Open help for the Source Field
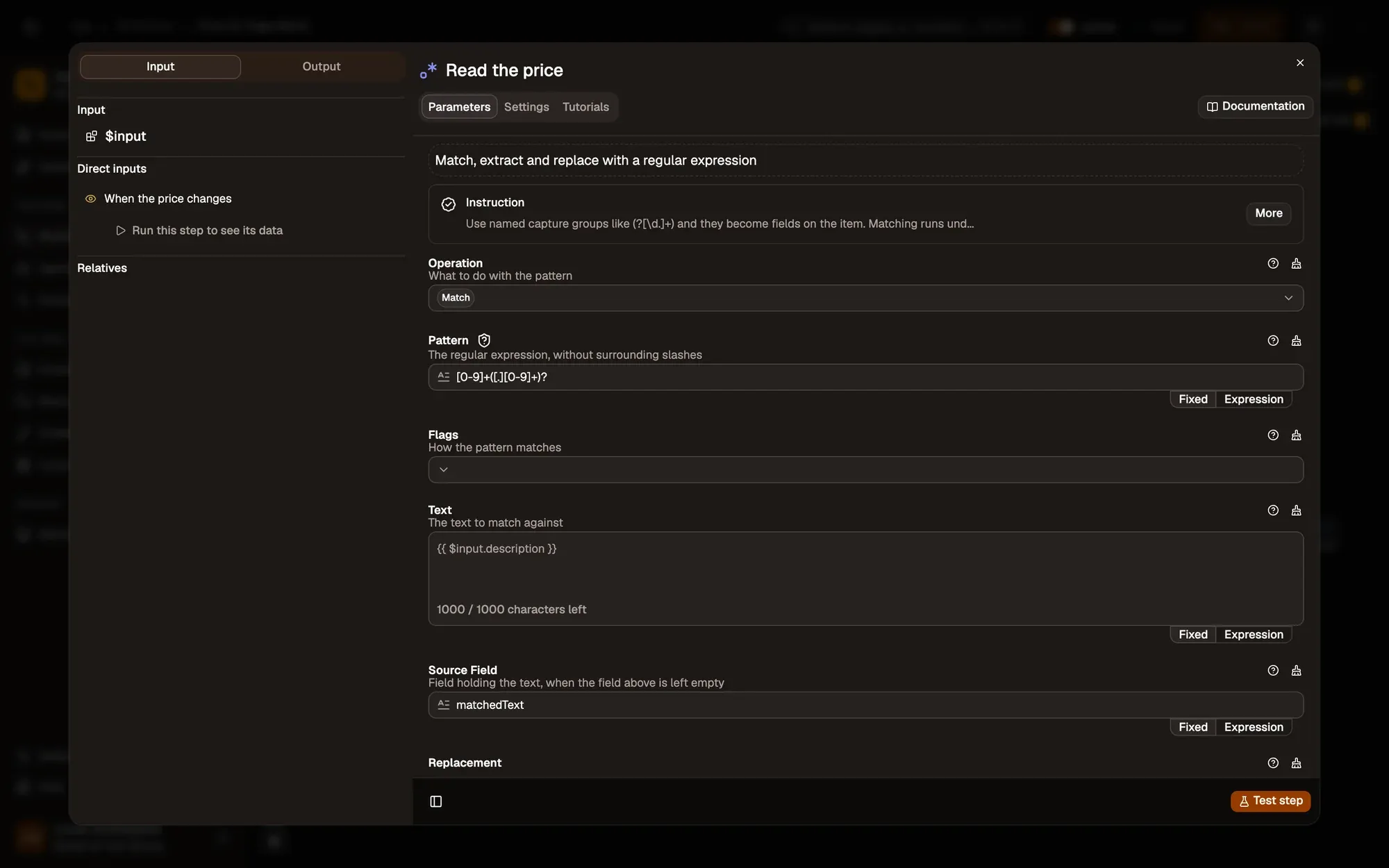The image size is (1389, 868). click(x=1272, y=671)
